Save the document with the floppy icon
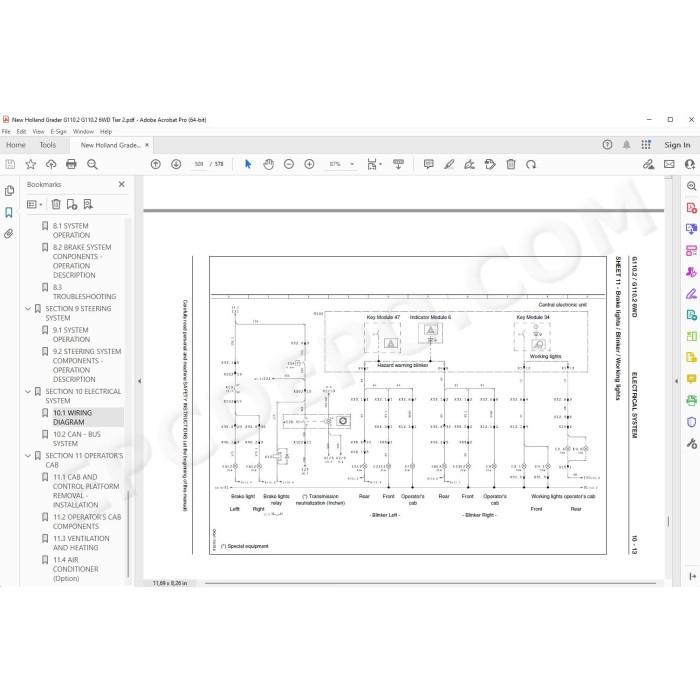Screen dimensions: 700x700 point(10,164)
